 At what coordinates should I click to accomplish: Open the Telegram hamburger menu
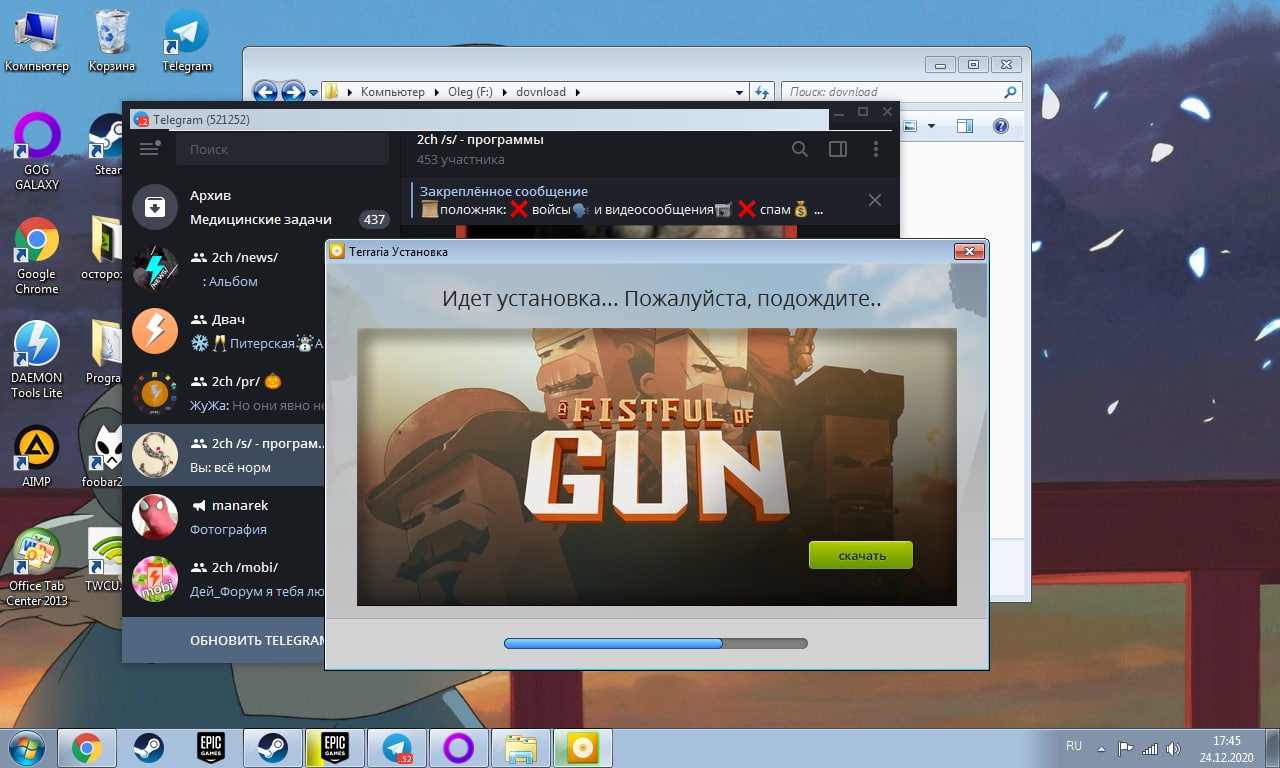click(150, 149)
